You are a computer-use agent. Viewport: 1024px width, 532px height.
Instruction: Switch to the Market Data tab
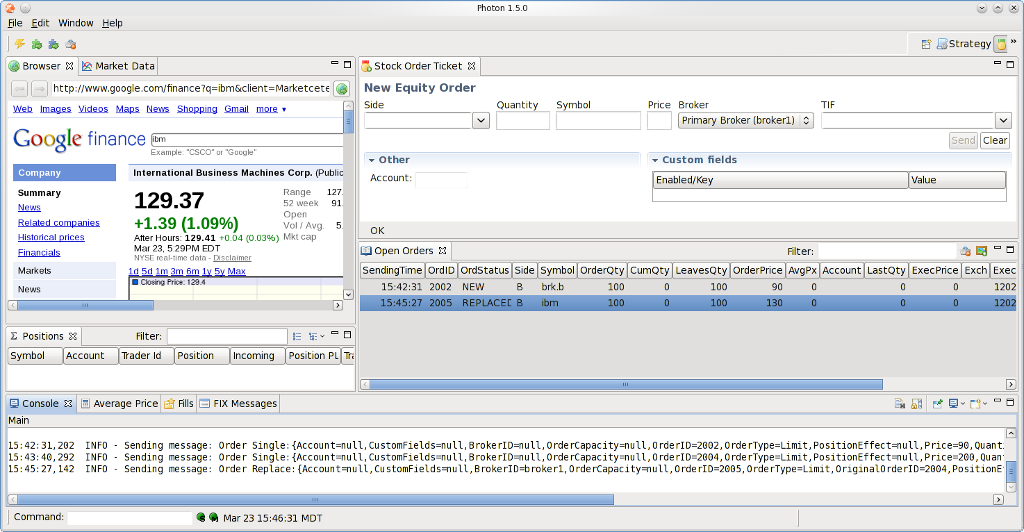[119, 66]
